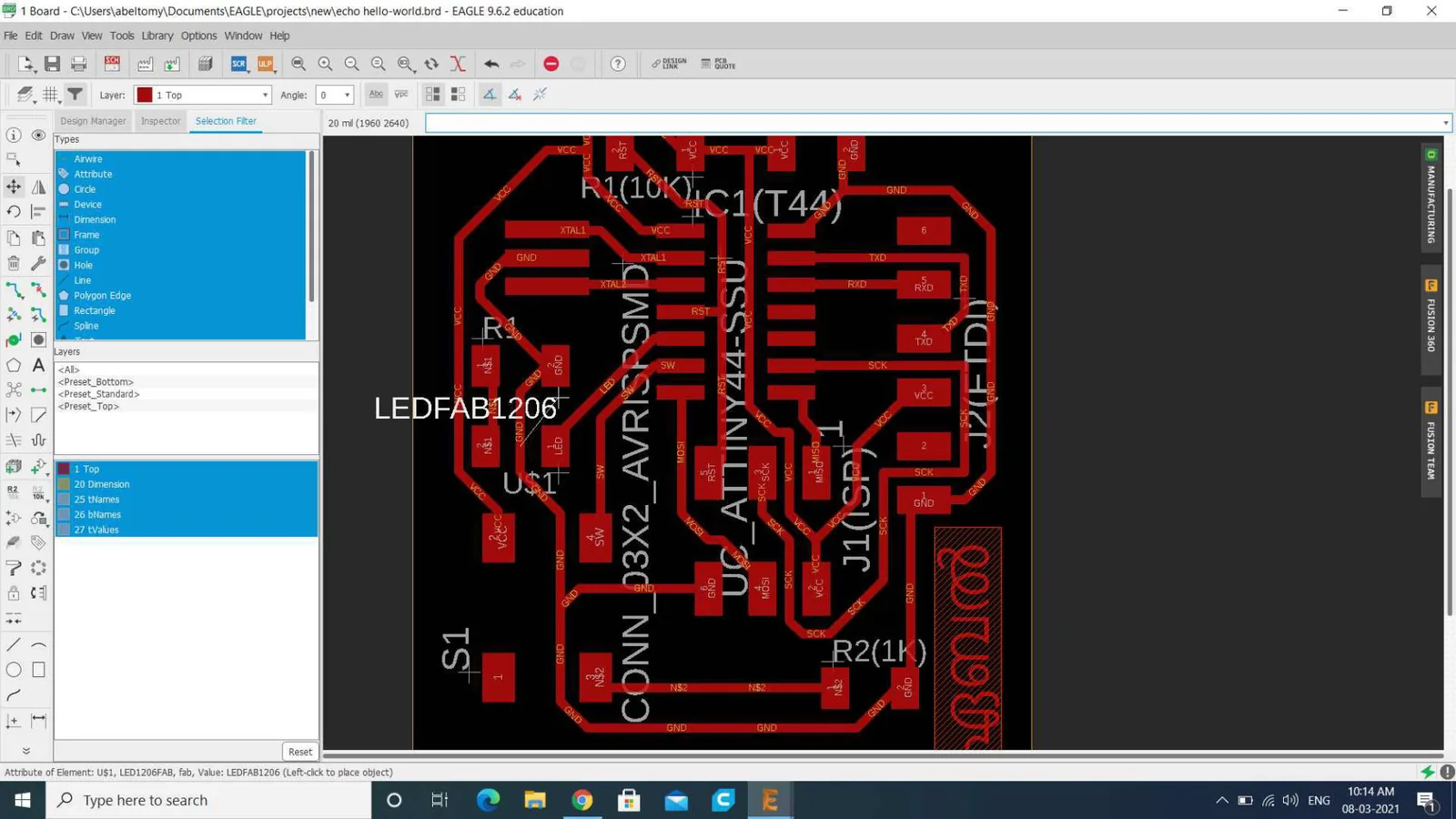Open the grid settings dropdown
This screenshot has width=1456, height=819.
click(x=50, y=95)
